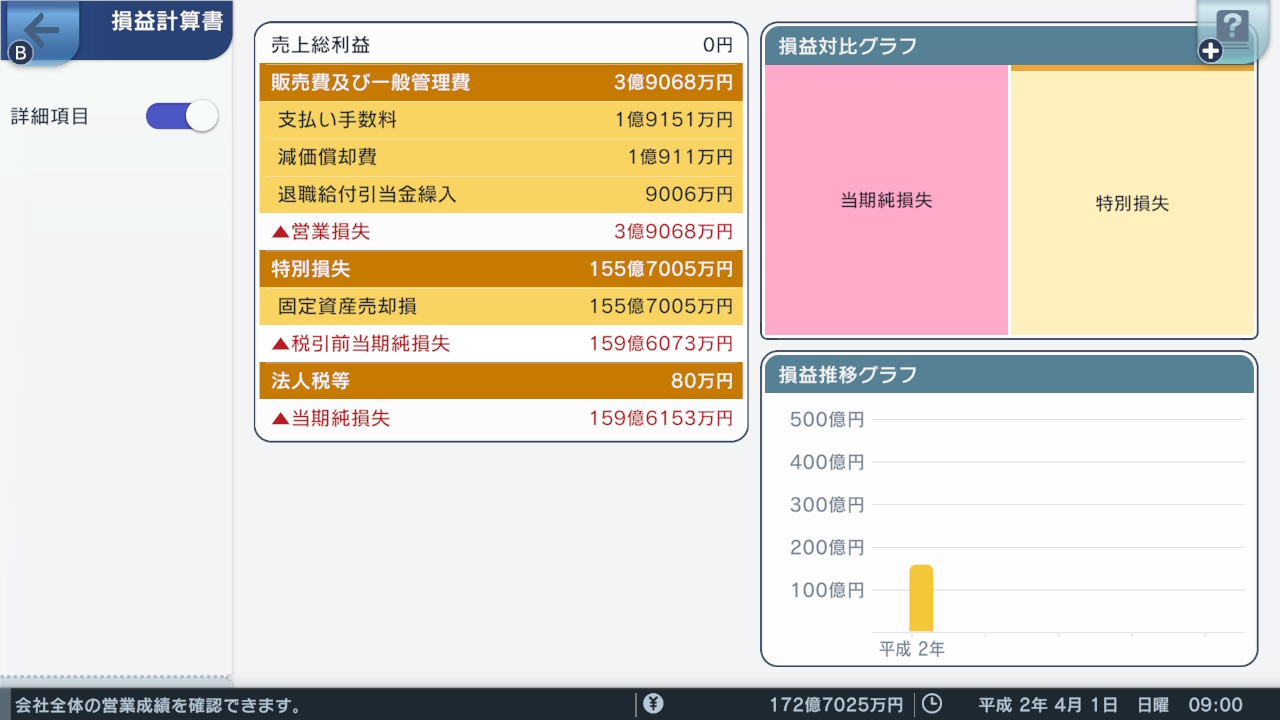Toggle the 税引前当期純損失 row selection
The height and width of the screenshot is (720, 1280).
tap(500, 343)
